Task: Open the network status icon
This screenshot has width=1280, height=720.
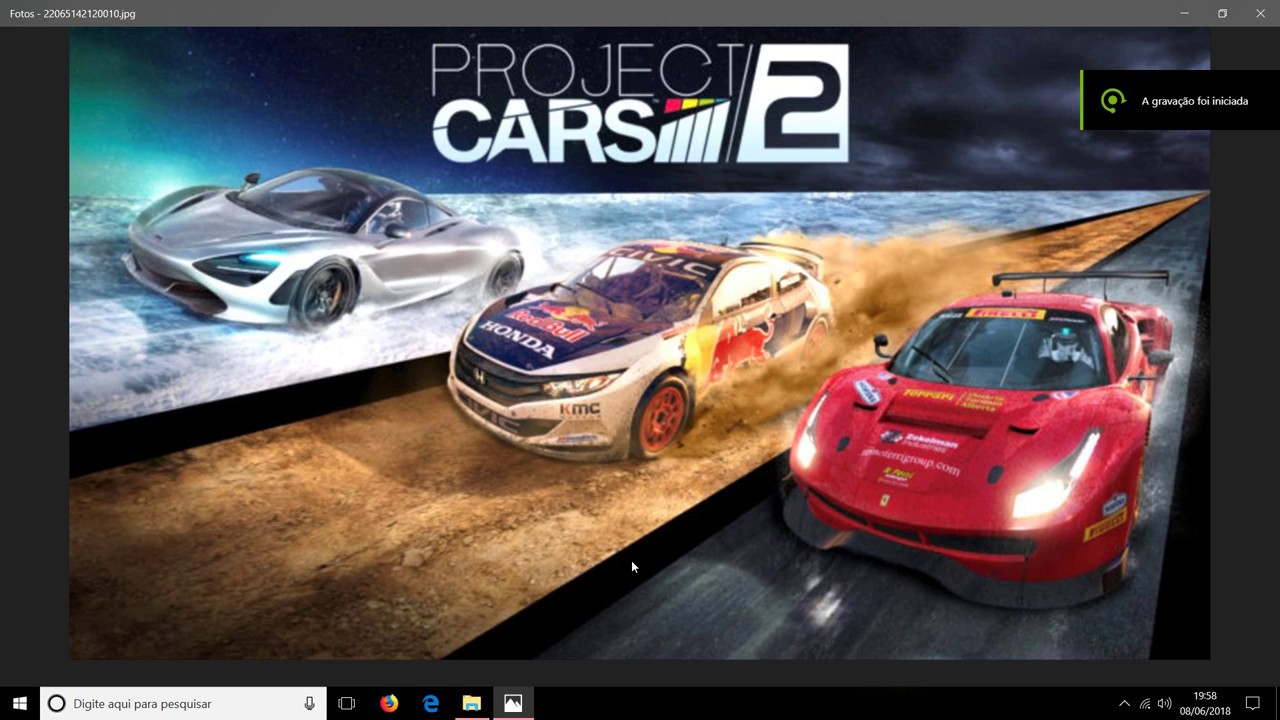Action: click(x=1145, y=704)
